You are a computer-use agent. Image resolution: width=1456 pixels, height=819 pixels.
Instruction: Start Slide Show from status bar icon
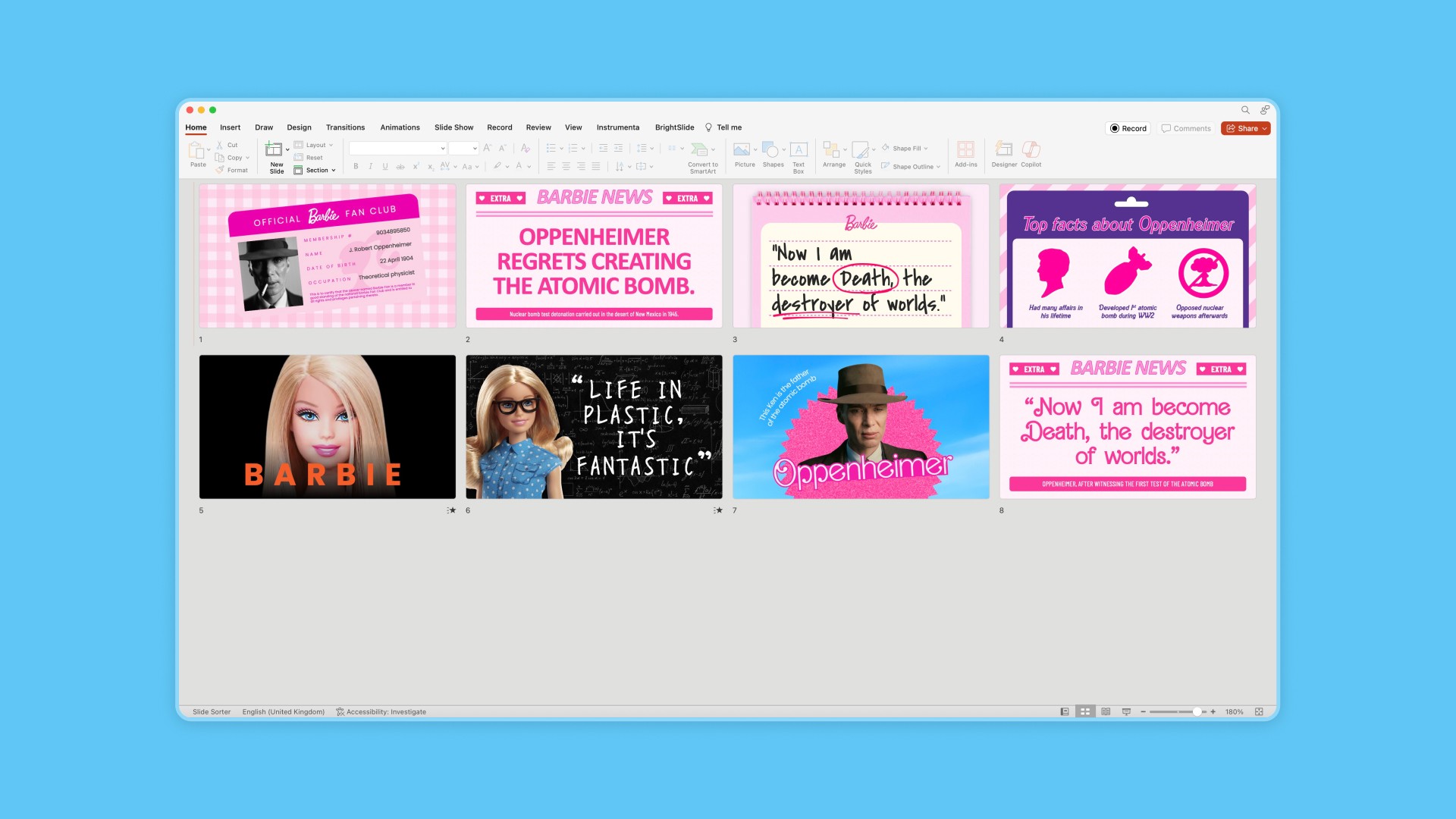1126,712
